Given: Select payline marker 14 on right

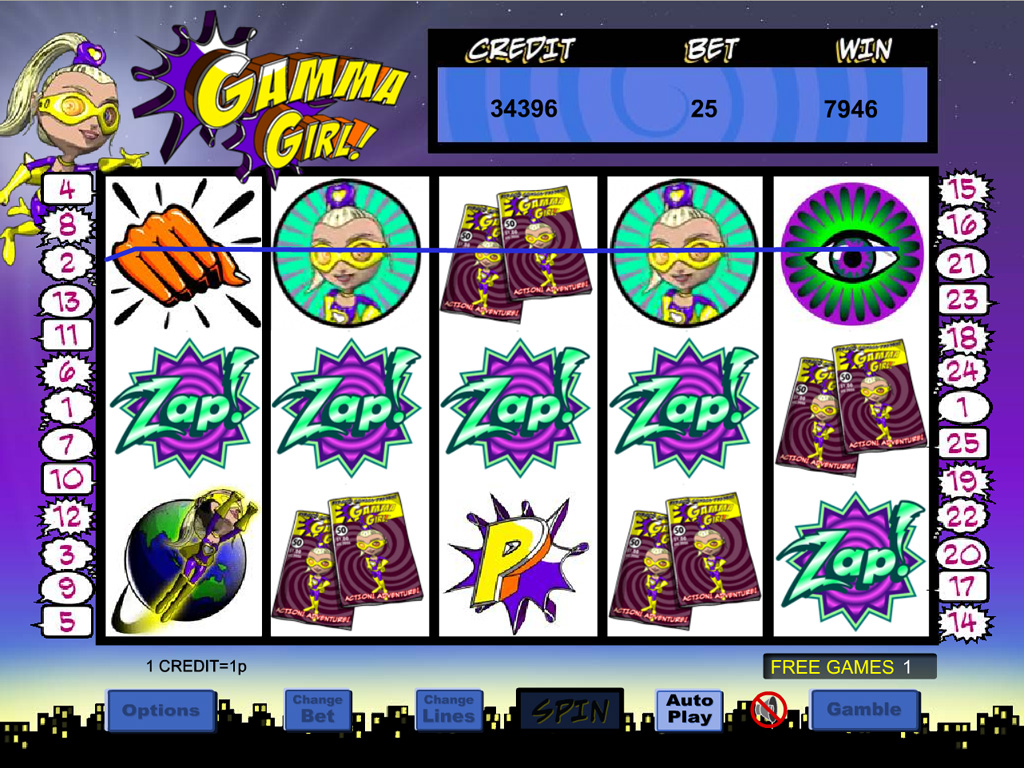Looking at the screenshot, I should [964, 622].
